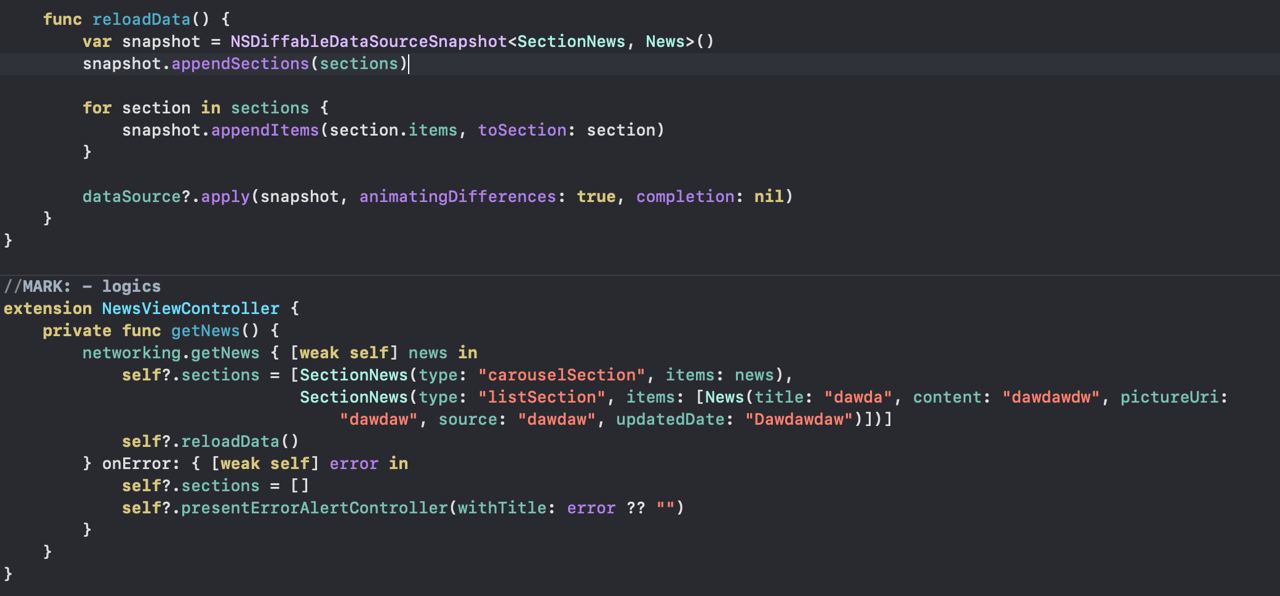Click the empty array [] assigned to sections
The image size is (1280, 596).
(300, 485)
